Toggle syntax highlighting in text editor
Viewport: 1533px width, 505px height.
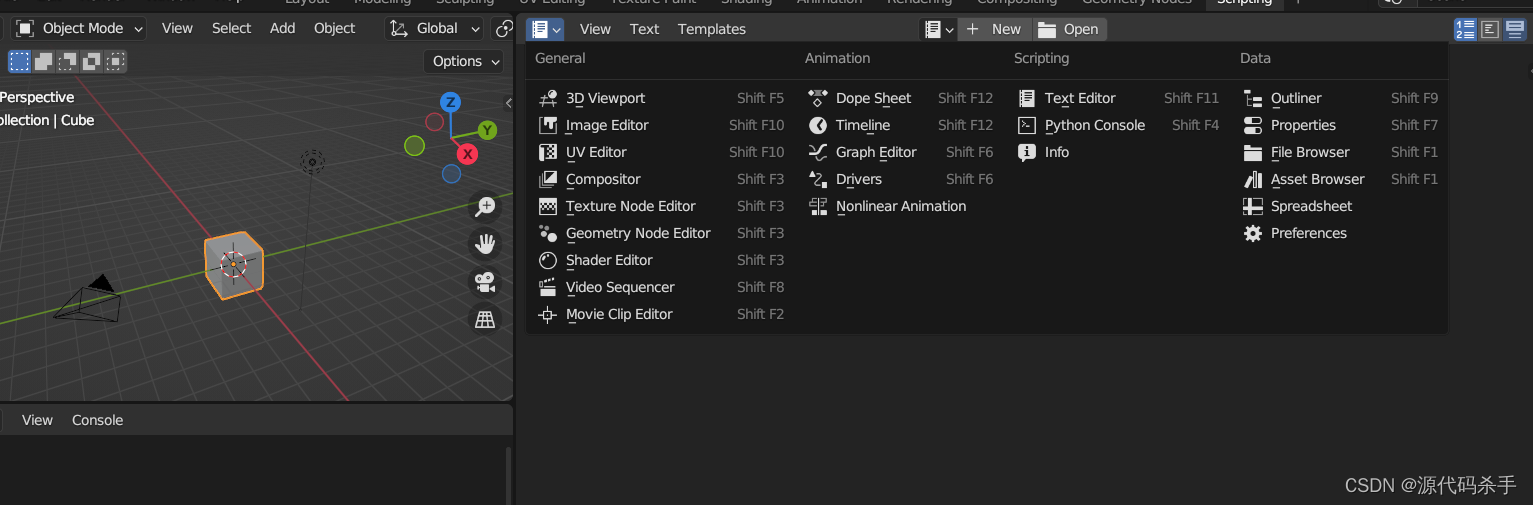coord(1514,30)
